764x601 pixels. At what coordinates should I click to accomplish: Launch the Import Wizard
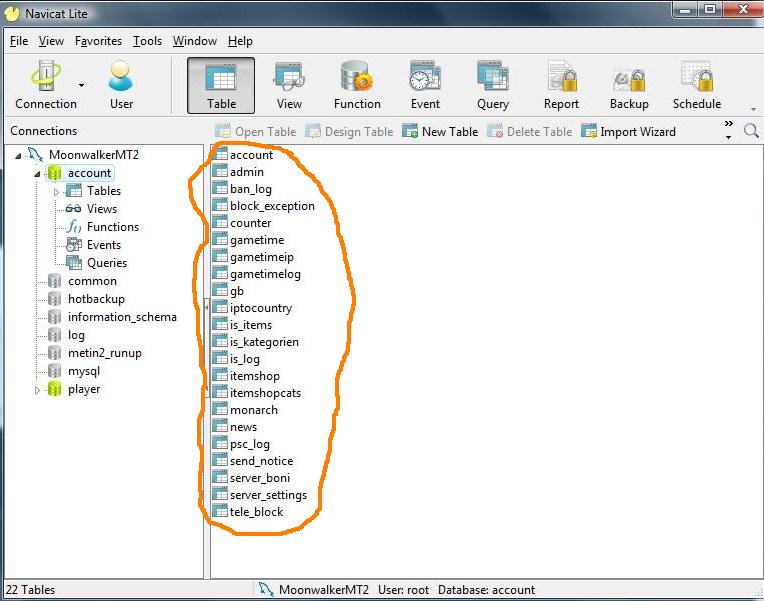(x=628, y=132)
